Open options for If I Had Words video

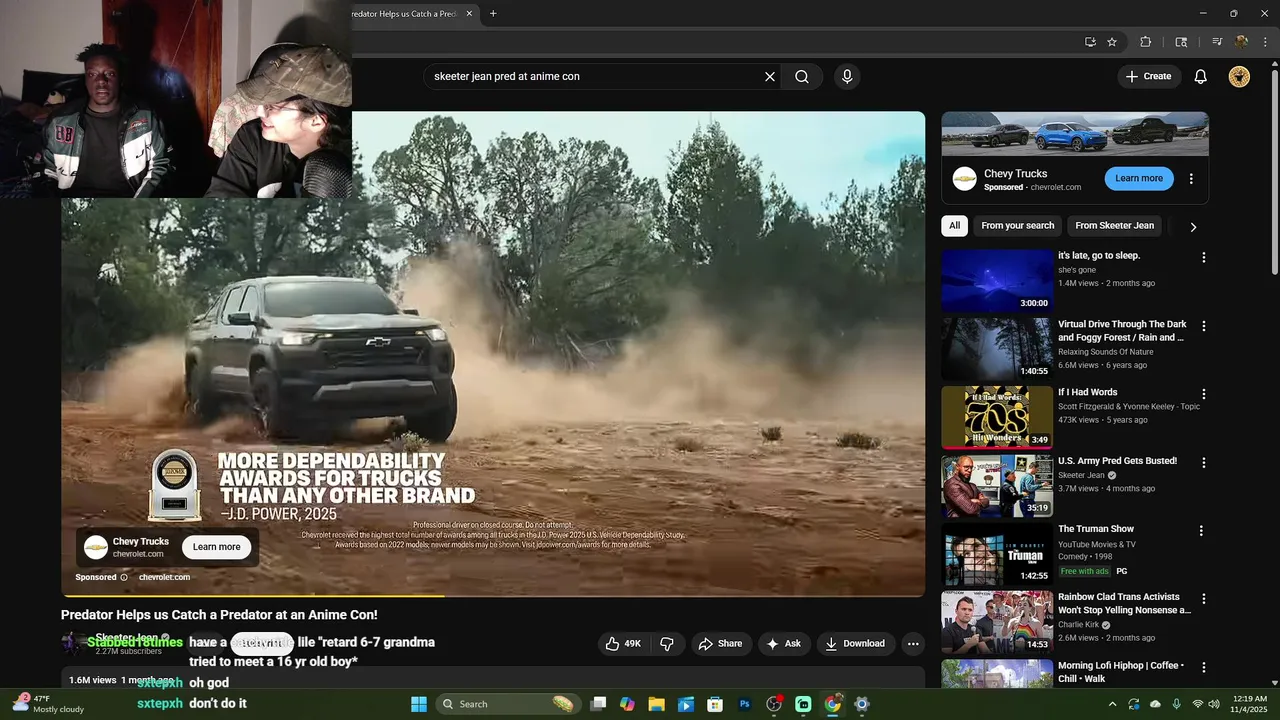click(1203, 394)
